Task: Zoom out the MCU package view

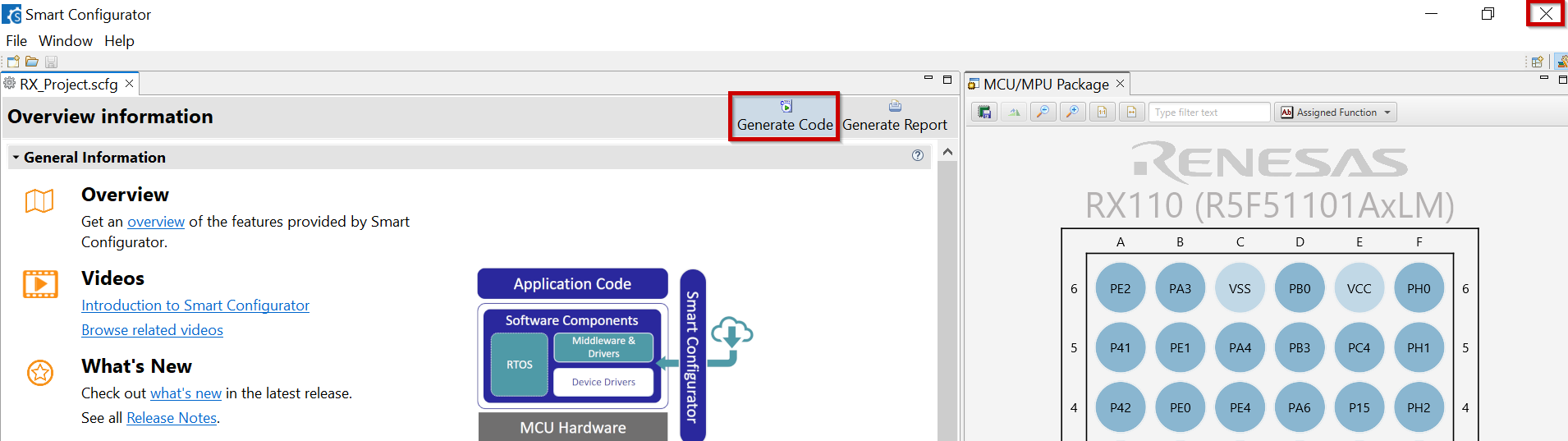Action: [x=1043, y=113]
